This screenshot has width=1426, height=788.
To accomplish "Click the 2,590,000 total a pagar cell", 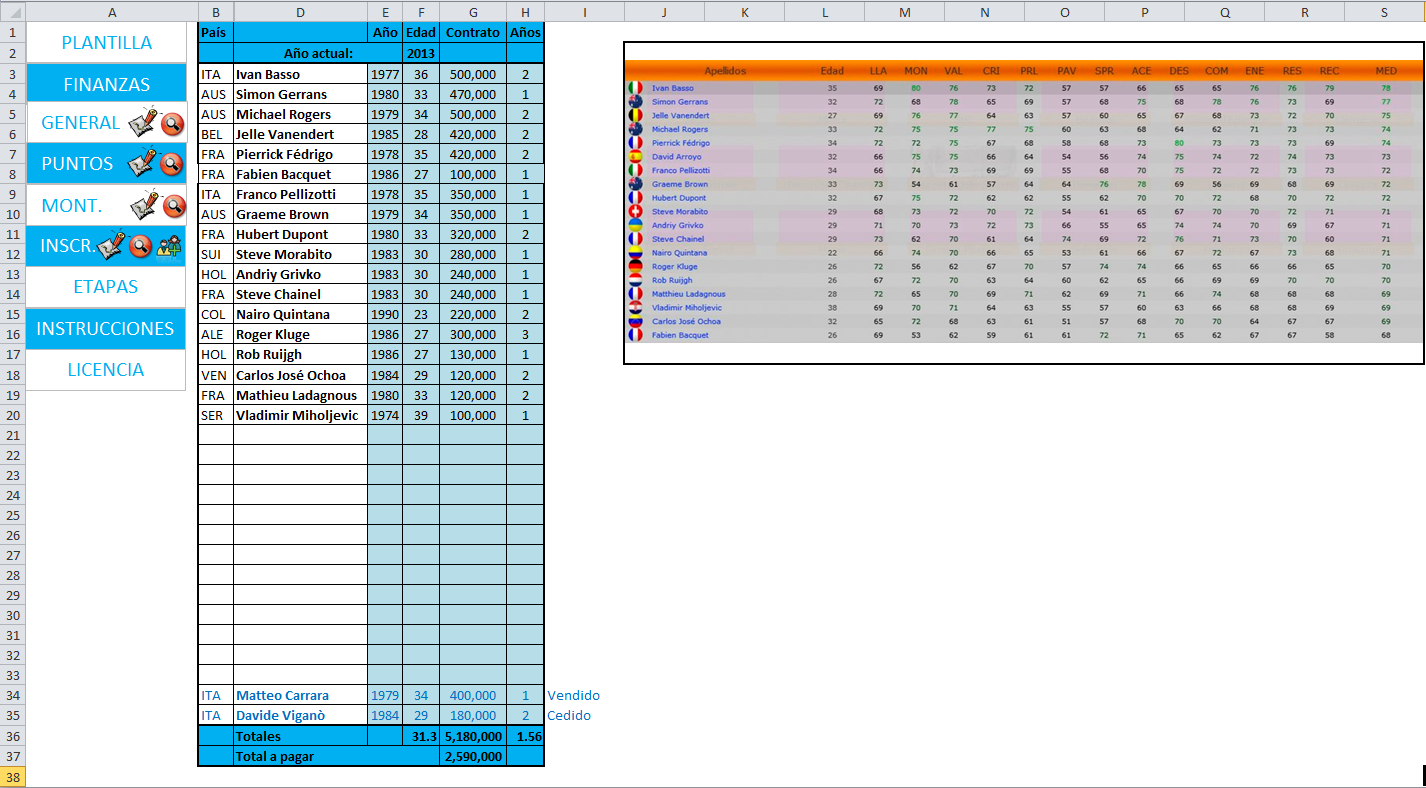I will (473, 757).
